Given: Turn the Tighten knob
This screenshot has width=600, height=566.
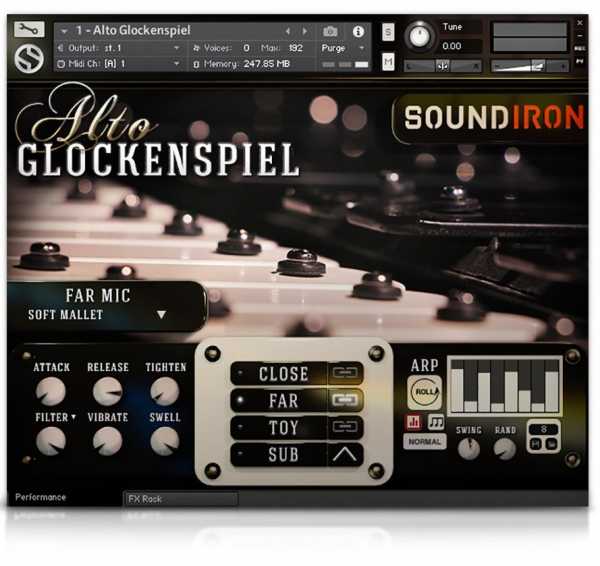Looking at the screenshot, I should [x=165, y=391].
